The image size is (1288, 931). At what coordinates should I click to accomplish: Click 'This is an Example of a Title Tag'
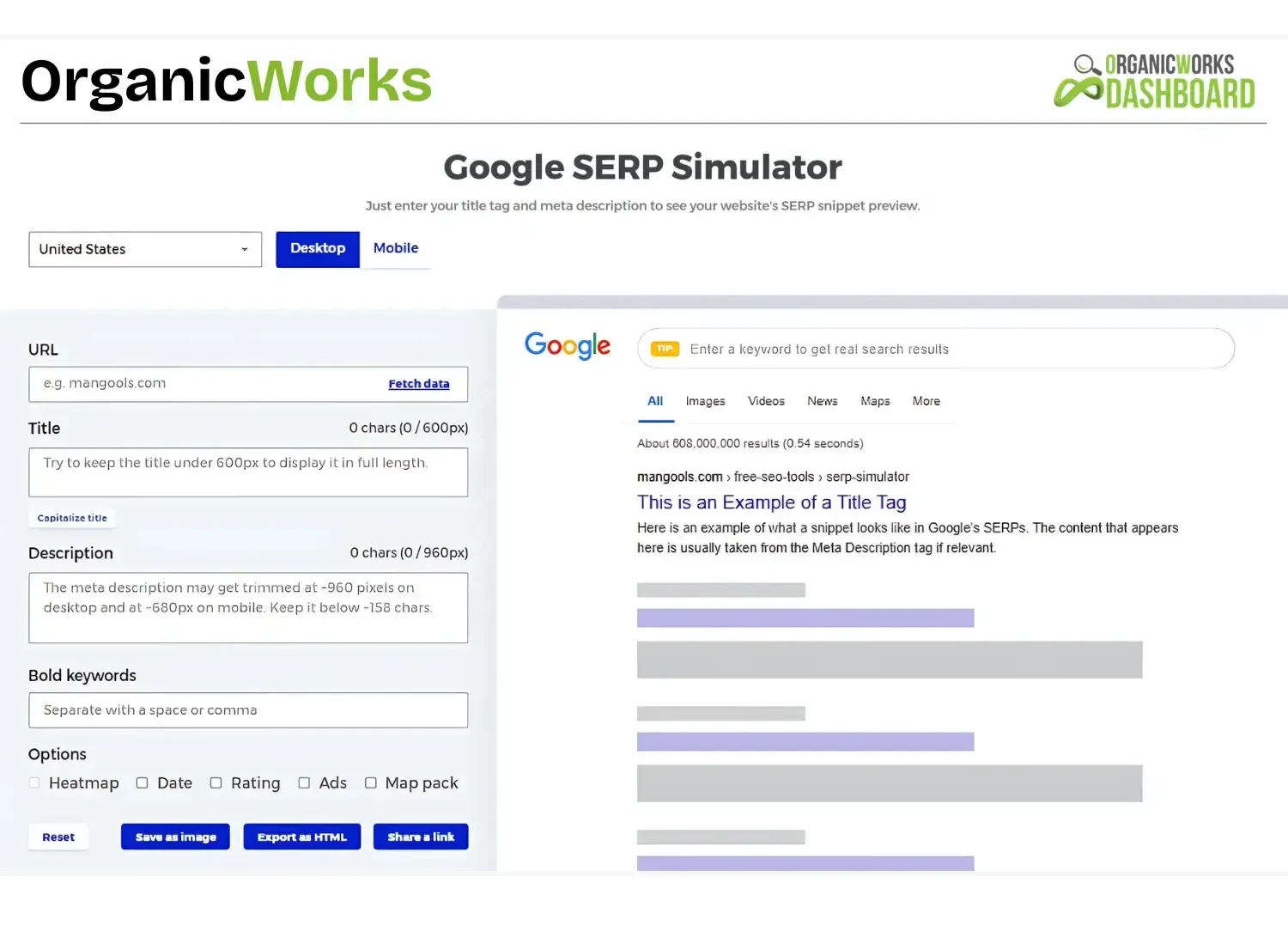pos(771,502)
